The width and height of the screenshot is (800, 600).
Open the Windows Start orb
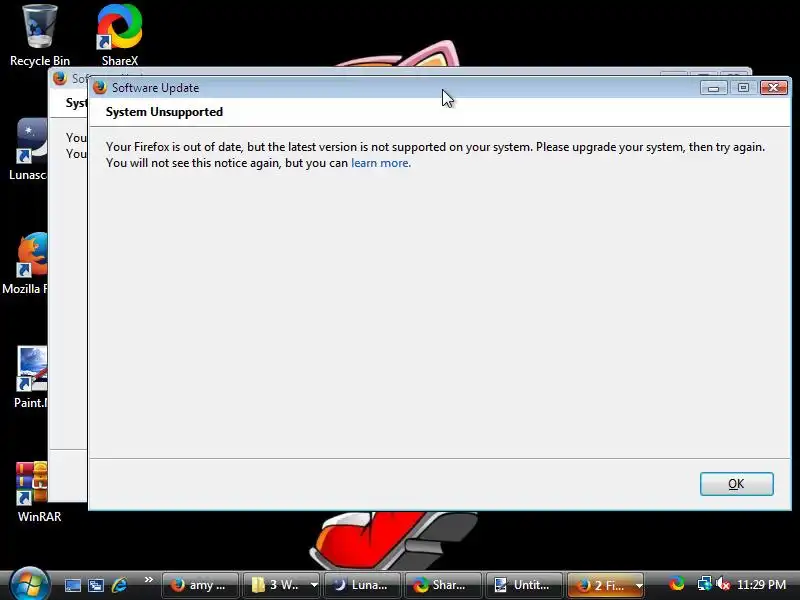29,584
